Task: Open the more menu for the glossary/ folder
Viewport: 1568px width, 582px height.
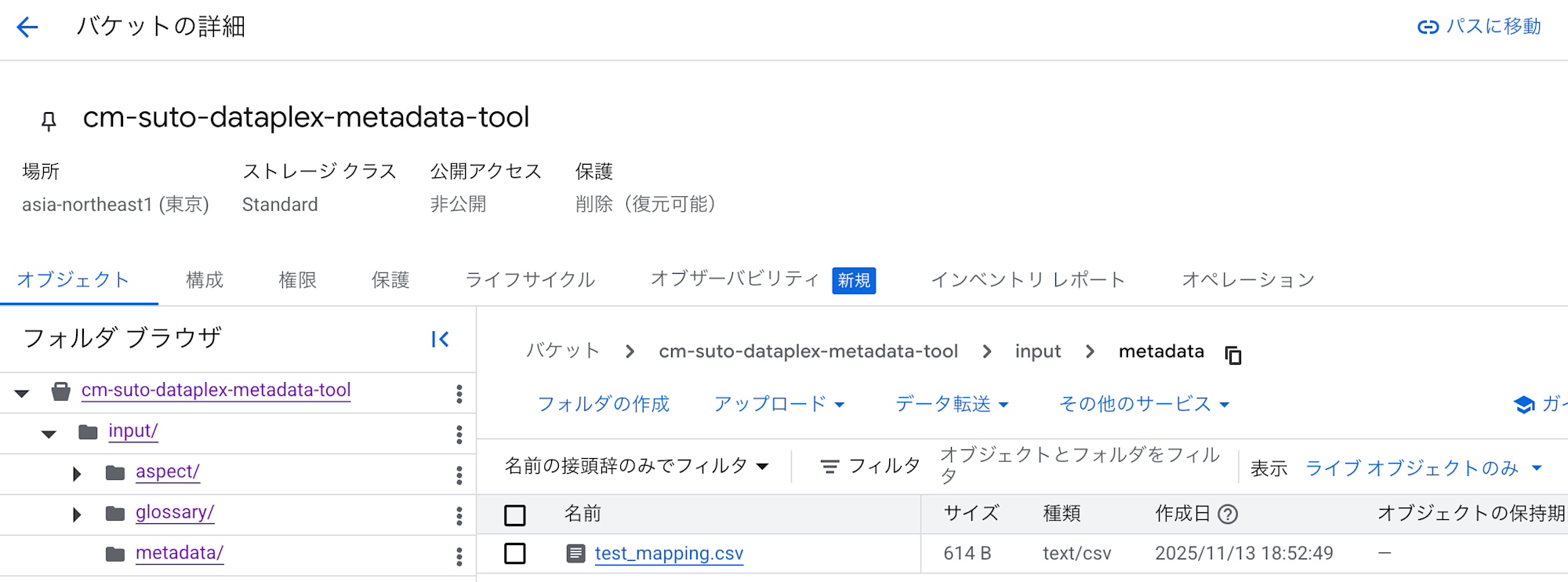Action: click(x=459, y=516)
